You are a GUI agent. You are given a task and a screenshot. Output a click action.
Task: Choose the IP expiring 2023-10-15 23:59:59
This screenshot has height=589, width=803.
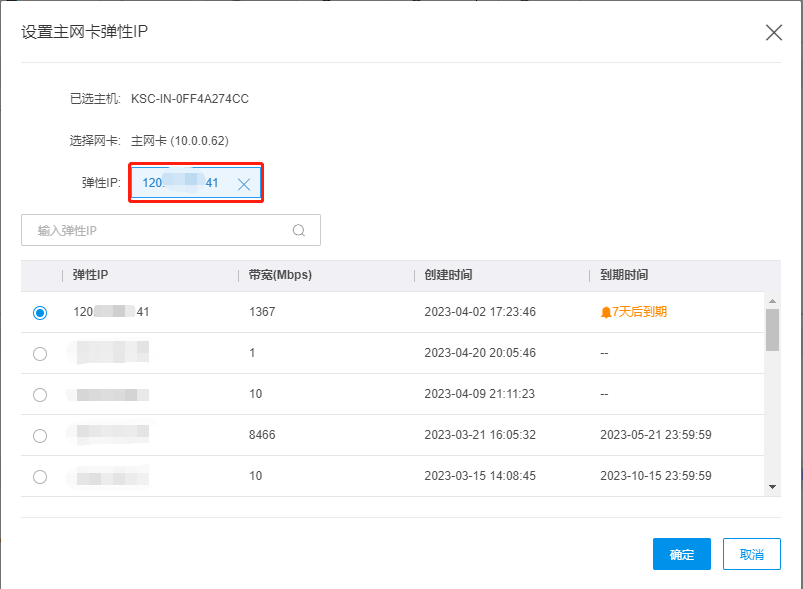click(40, 476)
